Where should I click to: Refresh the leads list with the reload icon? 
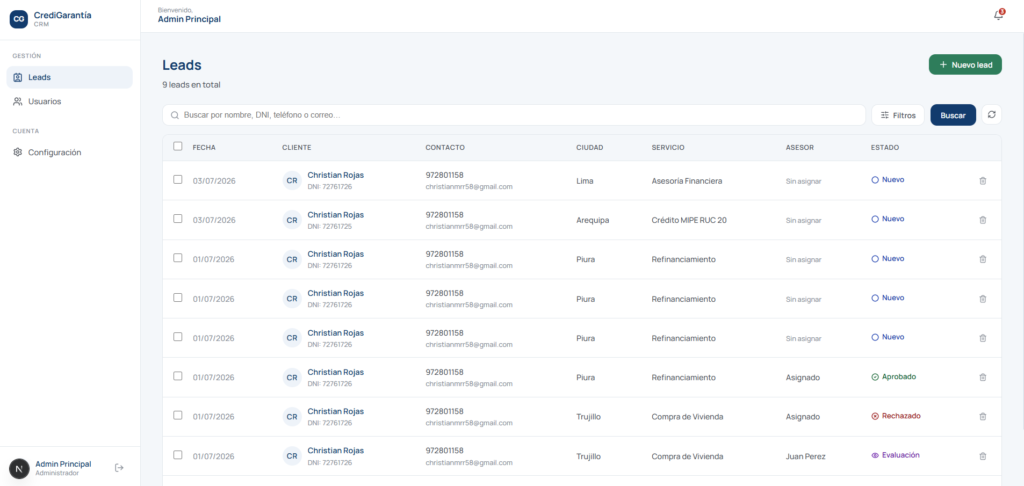pyautogui.click(x=991, y=114)
